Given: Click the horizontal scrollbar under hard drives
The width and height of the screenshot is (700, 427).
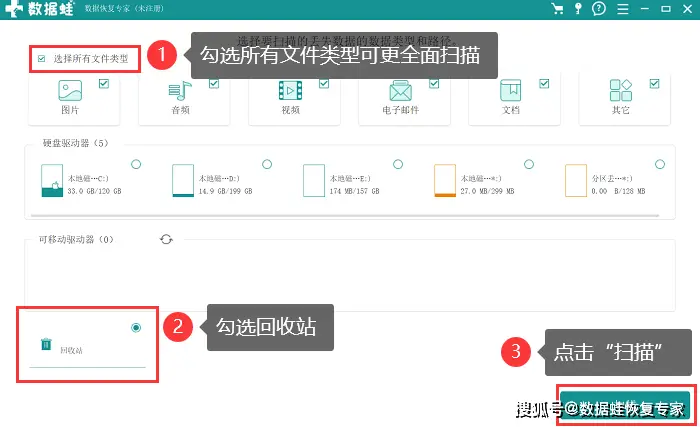Looking at the screenshot, I should [345, 216].
